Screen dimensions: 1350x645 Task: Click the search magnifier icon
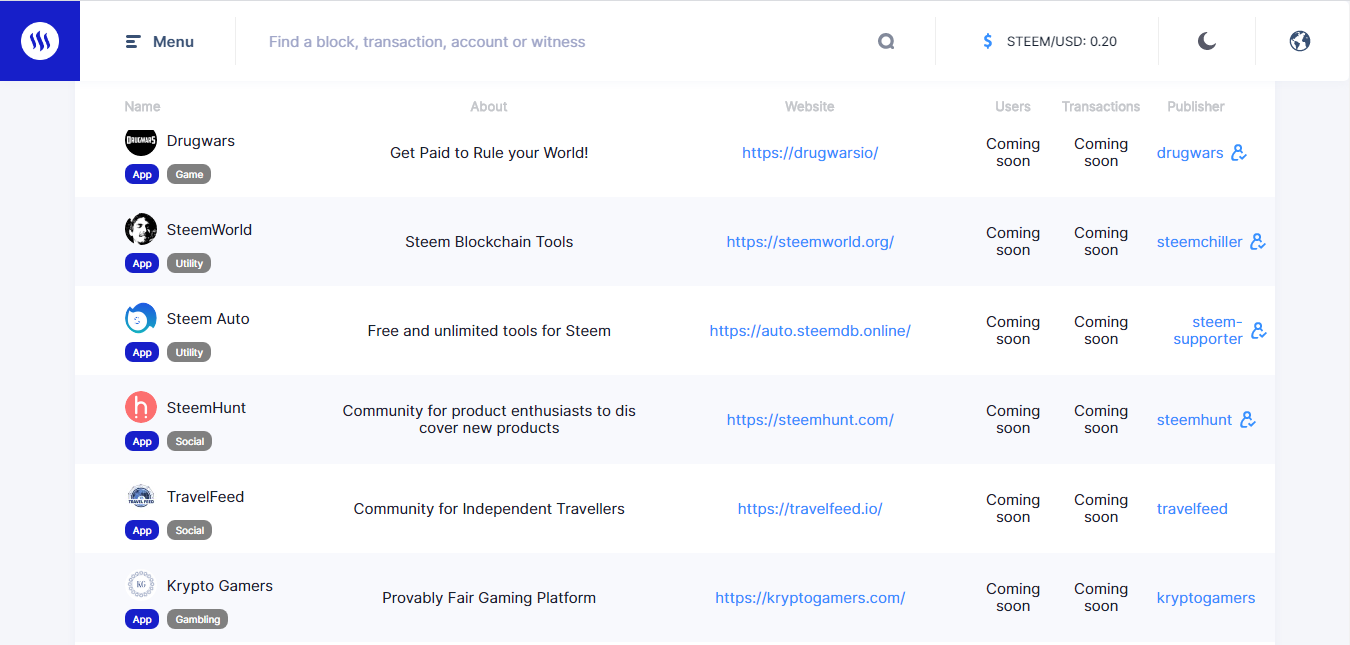click(886, 42)
